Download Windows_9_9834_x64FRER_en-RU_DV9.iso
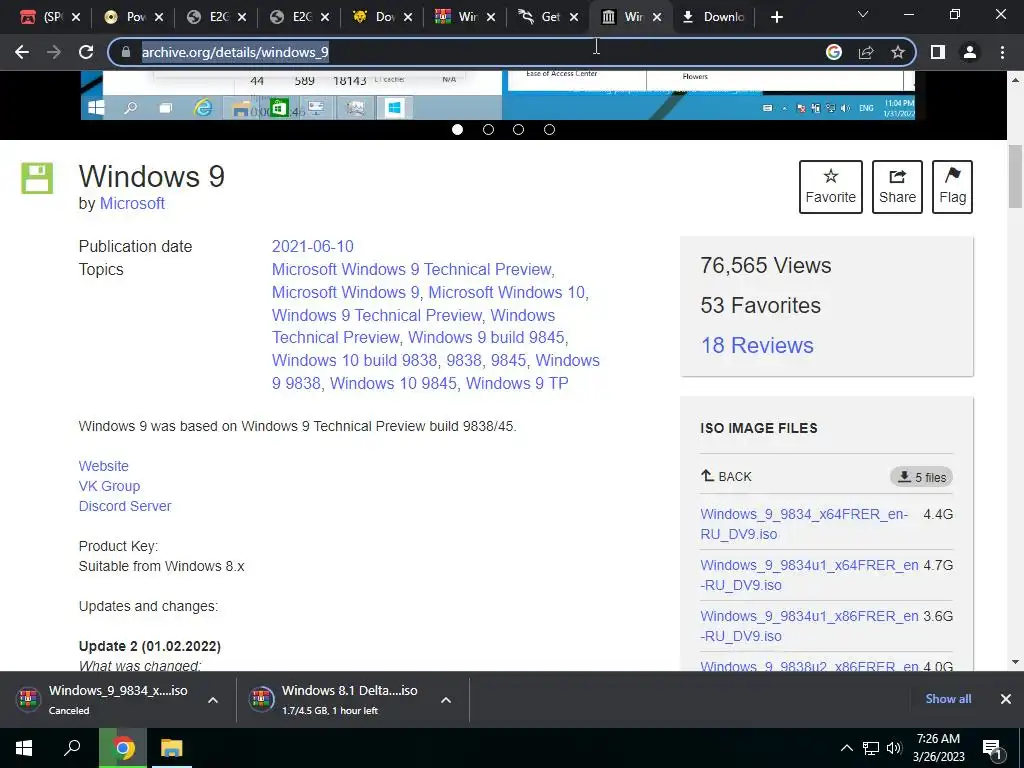The width and height of the screenshot is (1024, 768). click(x=804, y=524)
